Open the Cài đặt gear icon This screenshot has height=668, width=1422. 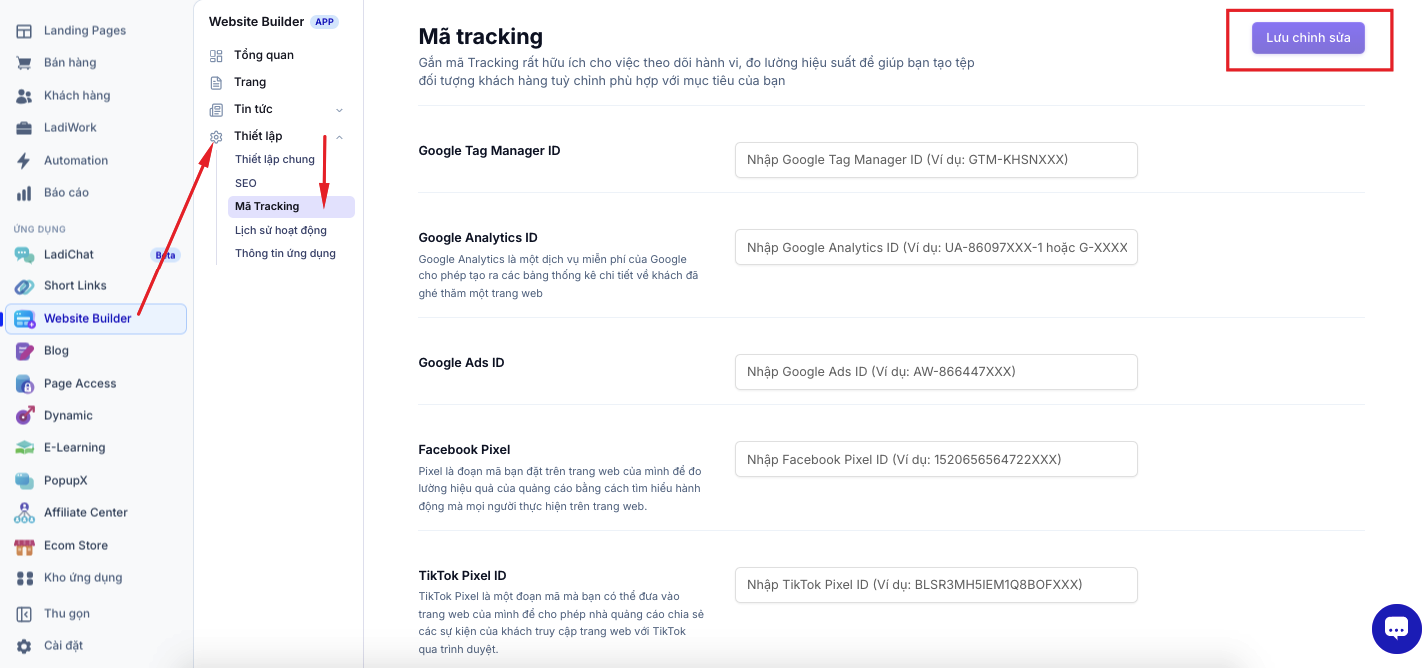(x=24, y=646)
